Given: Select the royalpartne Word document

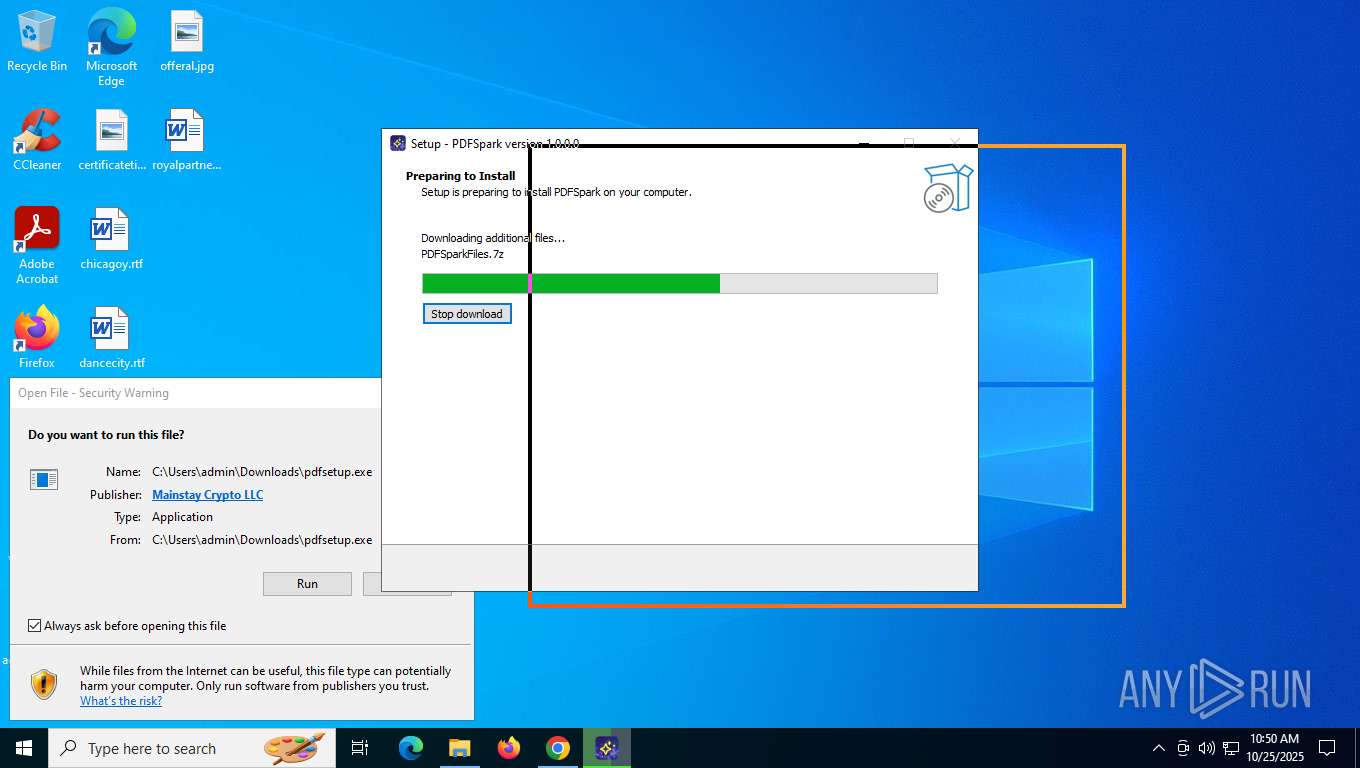Looking at the screenshot, I should pyautogui.click(x=186, y=139).
